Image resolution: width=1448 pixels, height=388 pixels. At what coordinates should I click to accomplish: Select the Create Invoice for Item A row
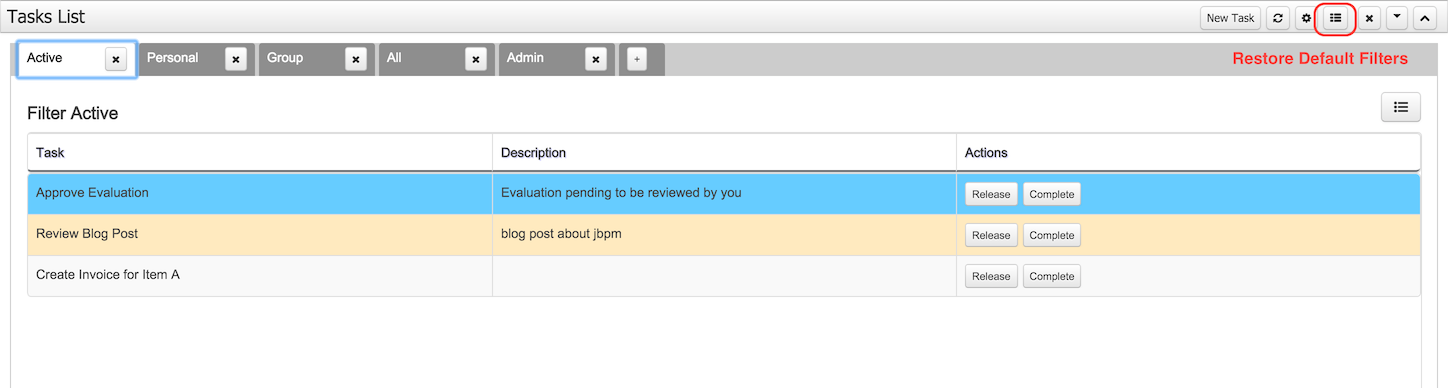pyautogui.click(x=724, y=276)
